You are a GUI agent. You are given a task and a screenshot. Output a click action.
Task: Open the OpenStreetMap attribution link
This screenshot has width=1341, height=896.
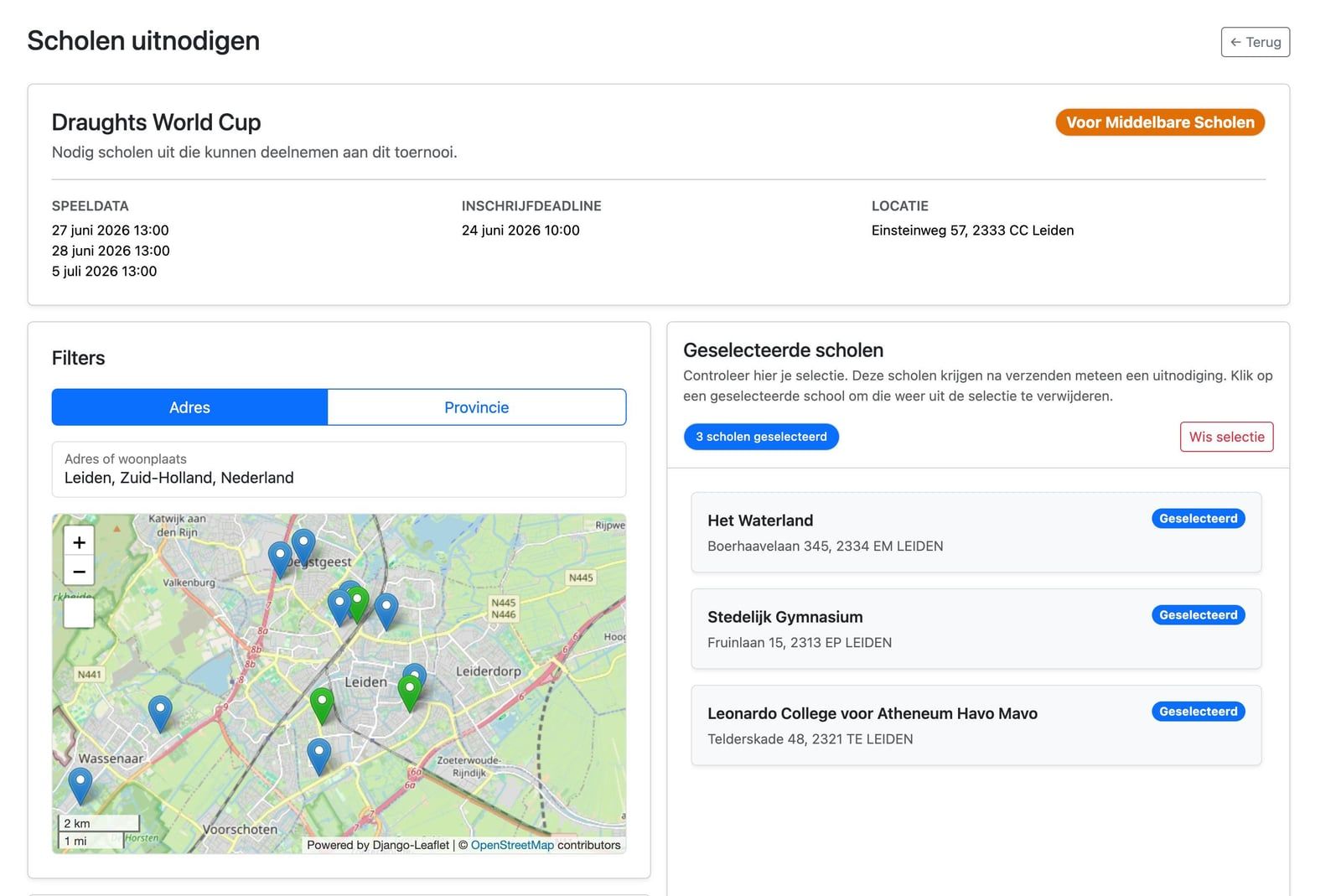point(512,845)
